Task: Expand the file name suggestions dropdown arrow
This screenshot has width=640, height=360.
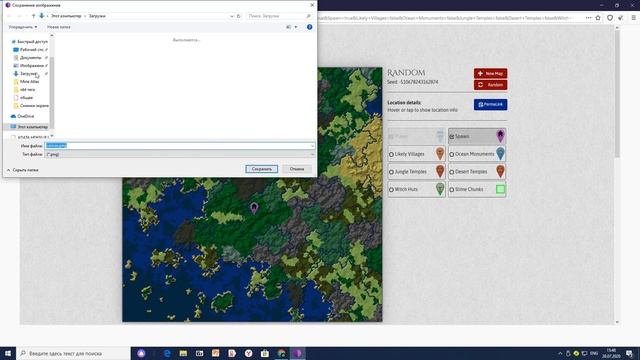Action: (x=312, y=146)
